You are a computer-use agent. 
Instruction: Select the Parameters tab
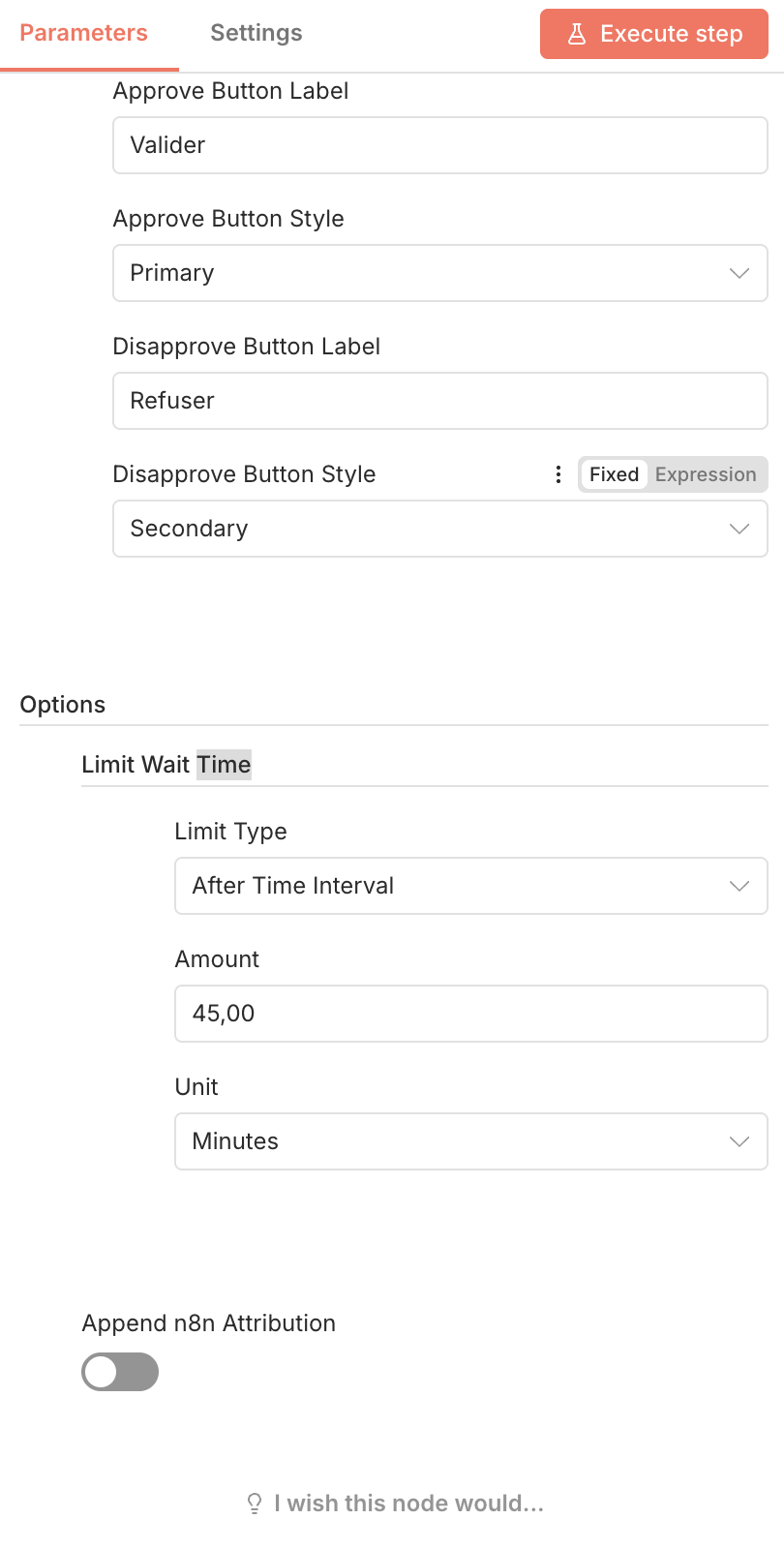coord(84,33)
